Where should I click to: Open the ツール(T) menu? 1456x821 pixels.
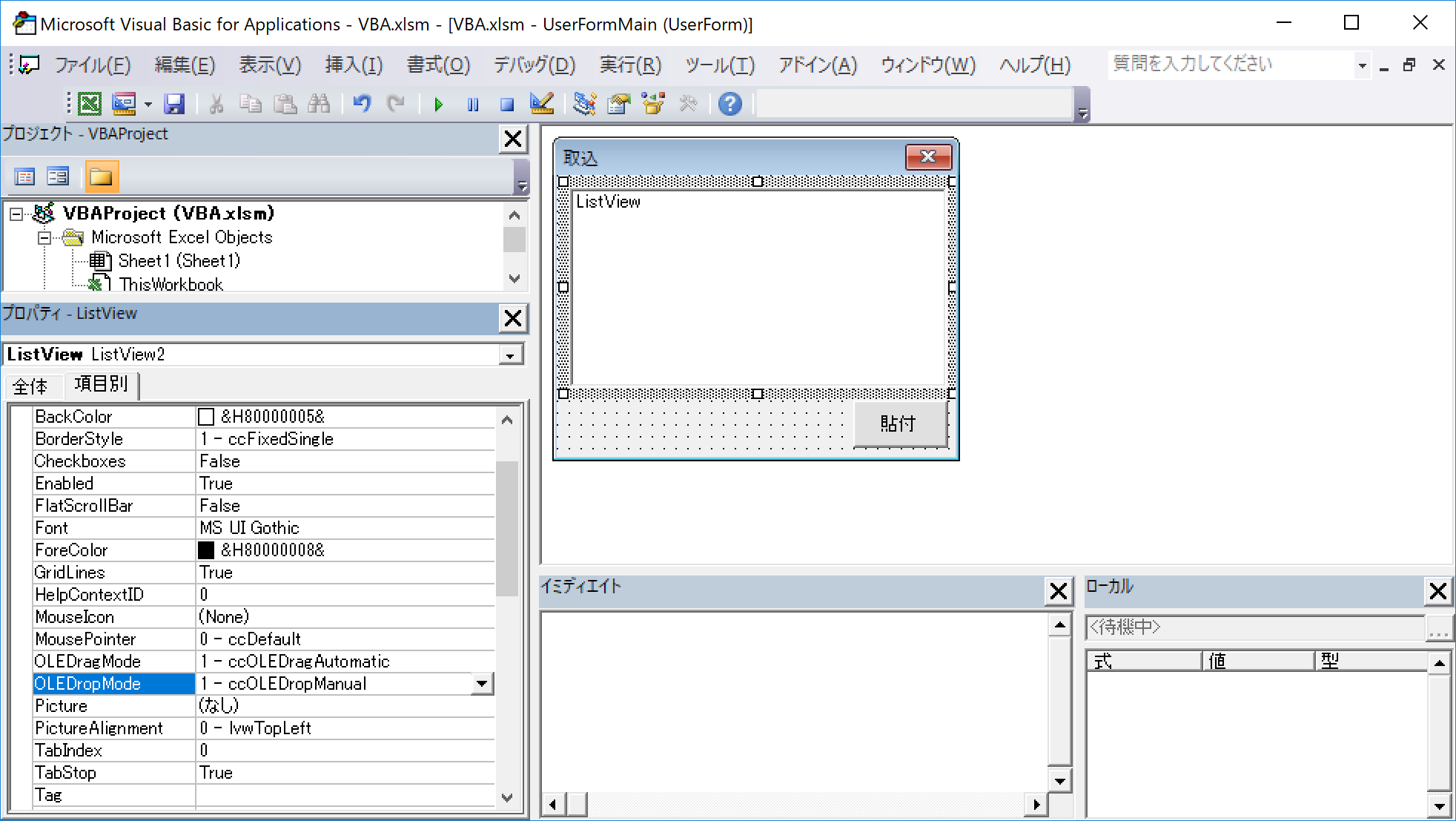[719, 65]
